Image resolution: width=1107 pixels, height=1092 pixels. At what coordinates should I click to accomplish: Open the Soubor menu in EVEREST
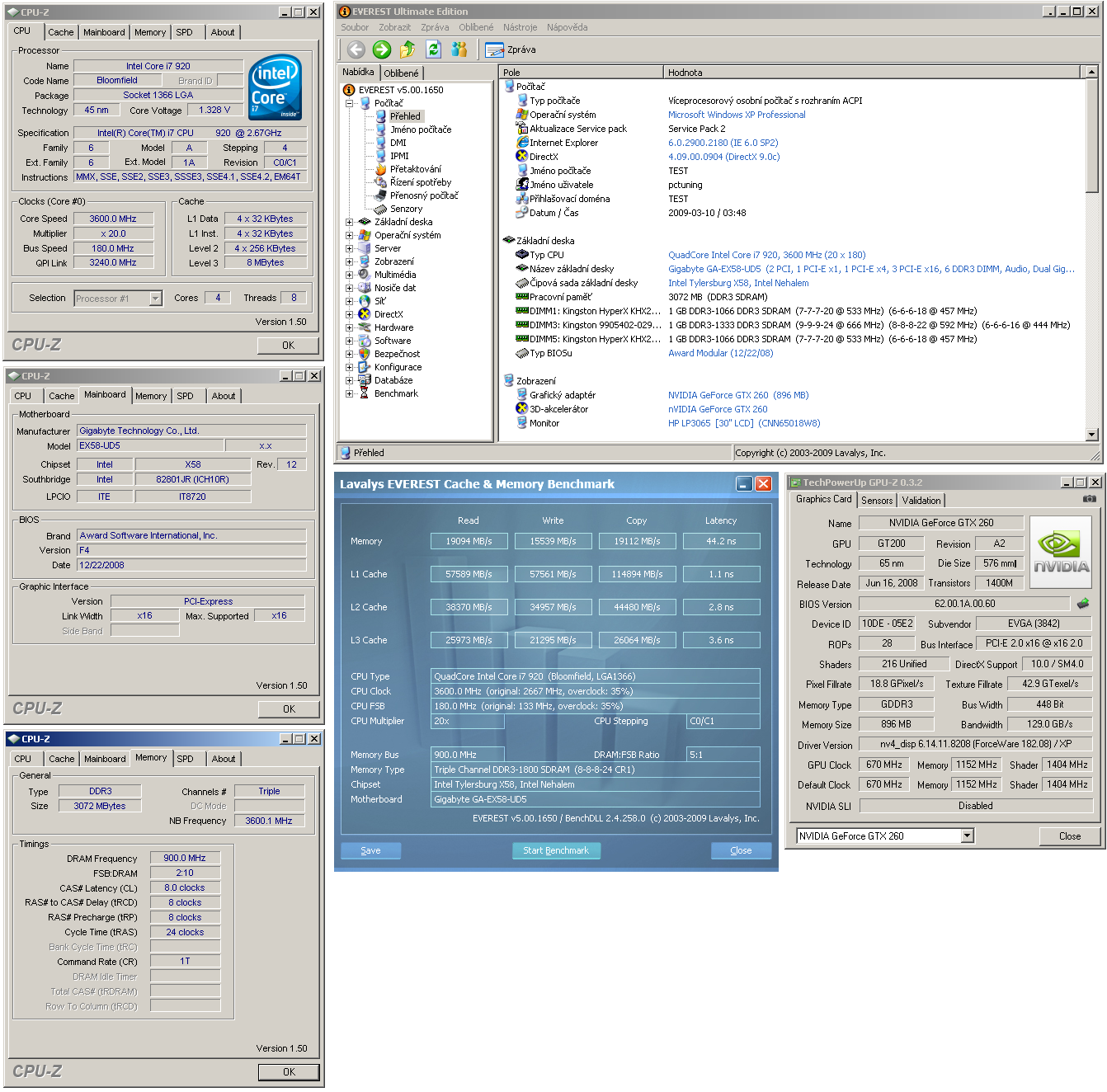coord(355,27)
